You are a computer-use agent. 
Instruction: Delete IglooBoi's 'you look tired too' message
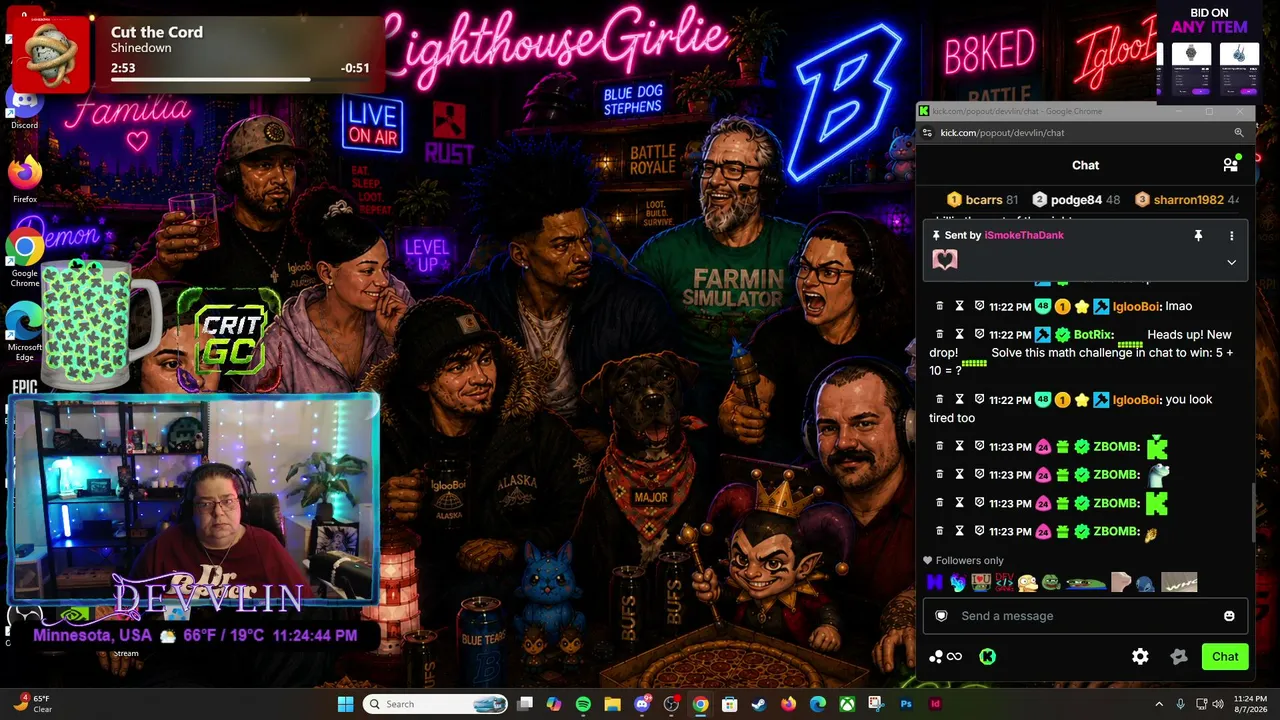point(939,399)
